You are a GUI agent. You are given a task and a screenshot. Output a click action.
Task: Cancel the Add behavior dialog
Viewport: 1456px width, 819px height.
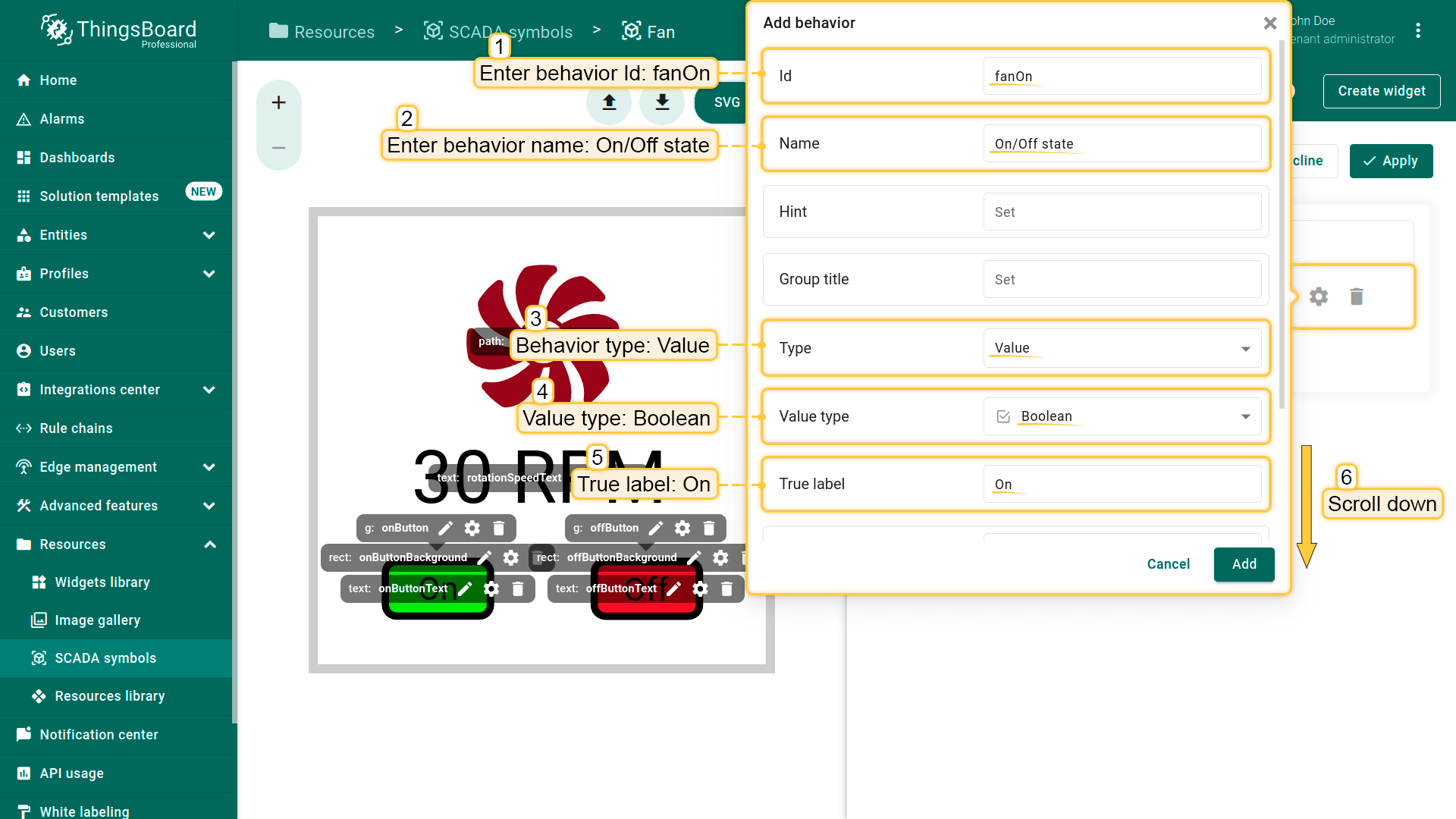point(1168,564)
